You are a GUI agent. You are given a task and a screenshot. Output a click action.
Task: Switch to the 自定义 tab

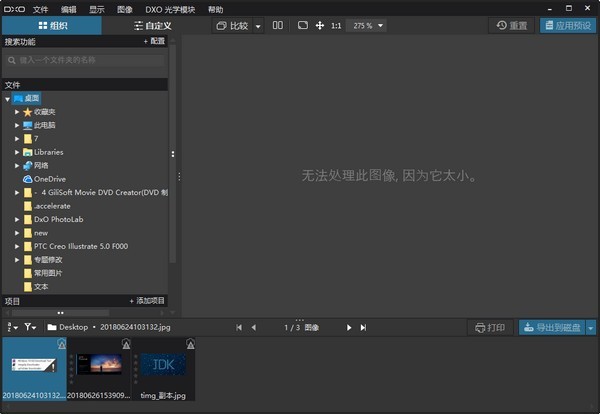coord(153,26)
